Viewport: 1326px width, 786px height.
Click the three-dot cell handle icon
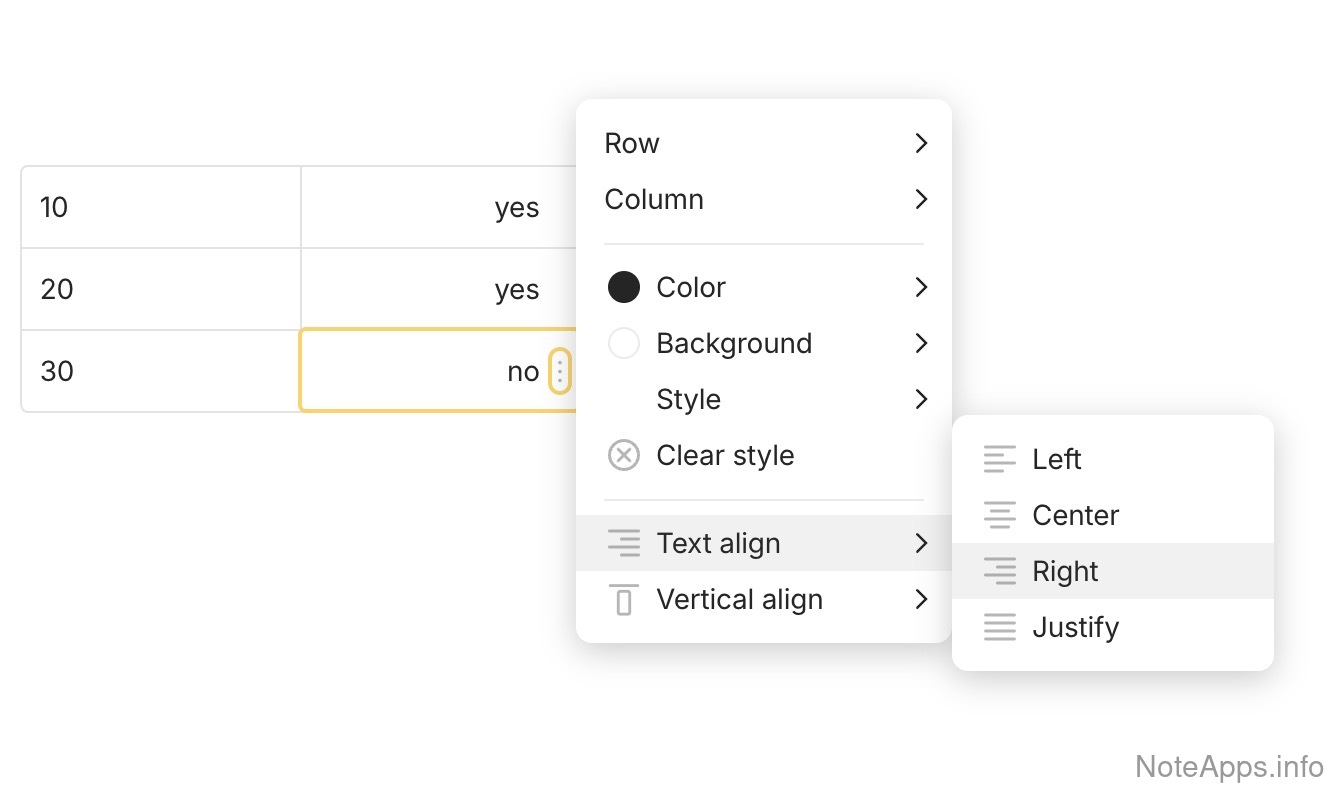(x=560, y=372)
